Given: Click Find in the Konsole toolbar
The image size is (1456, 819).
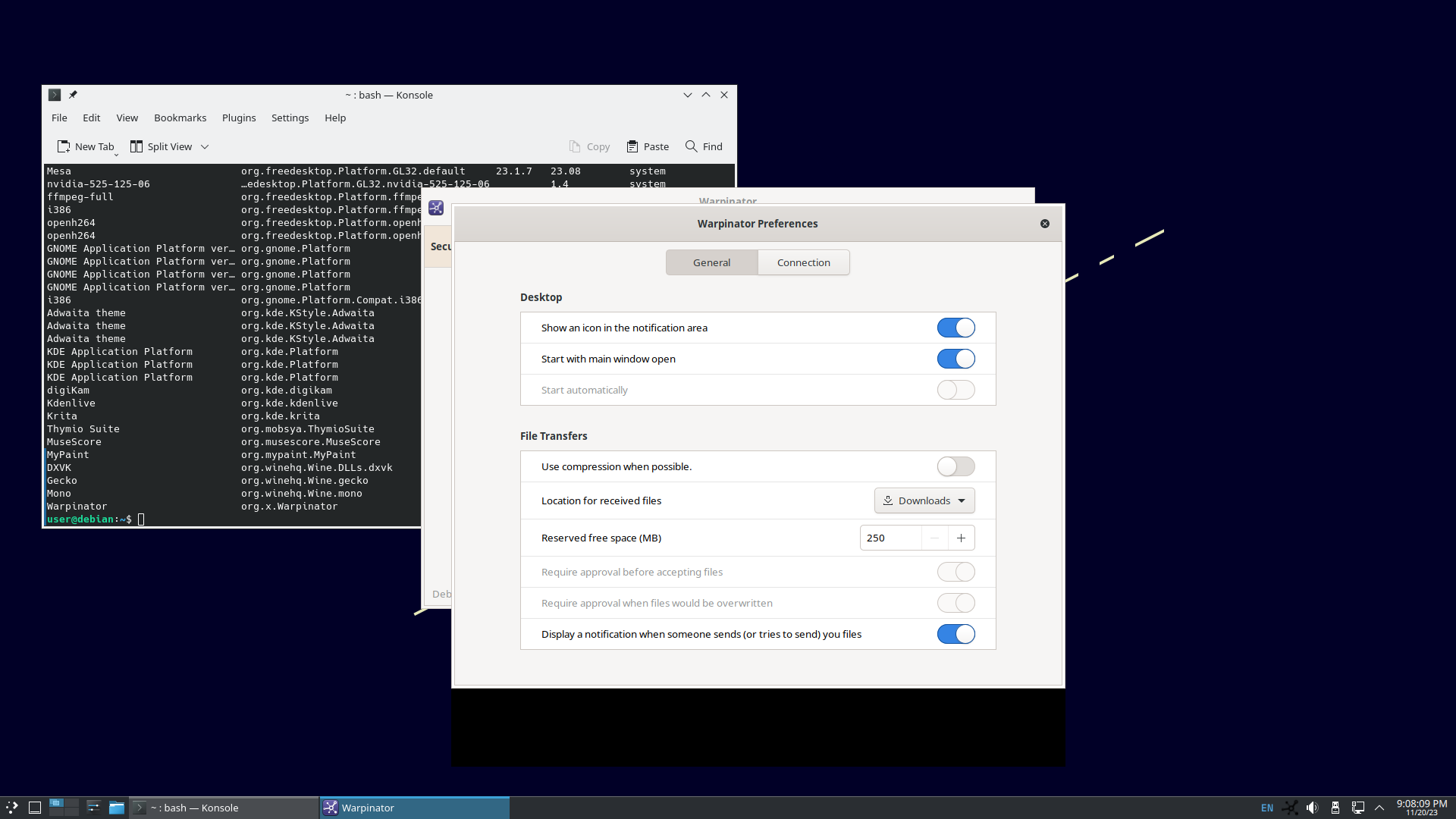Looking at the screenshot, I should tap(704, 146).
